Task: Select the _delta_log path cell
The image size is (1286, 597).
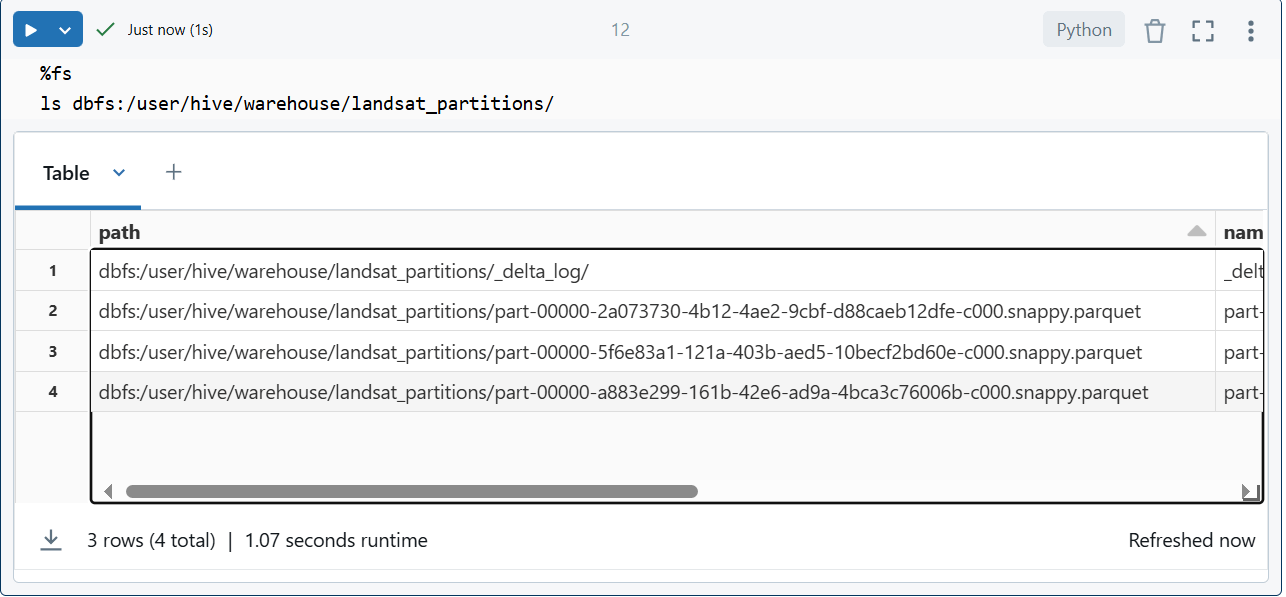Action: click(x=344, y=271)
